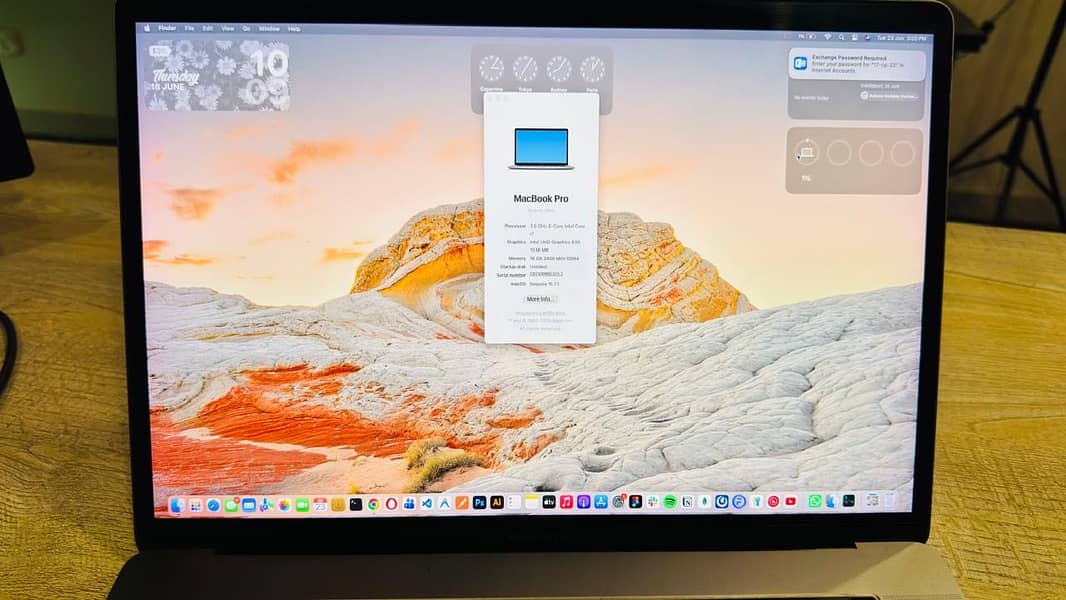This screenshot has width=1066, height=600.
Task: Open Notion from the dock
Action: pos(687,502)
